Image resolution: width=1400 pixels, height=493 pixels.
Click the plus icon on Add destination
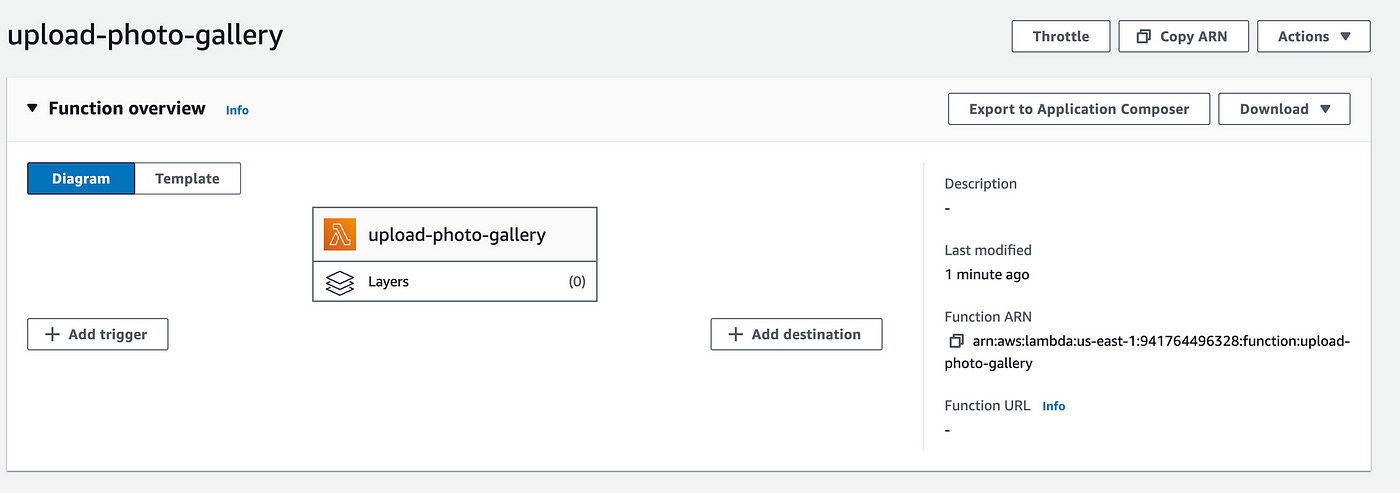[736, 335]
